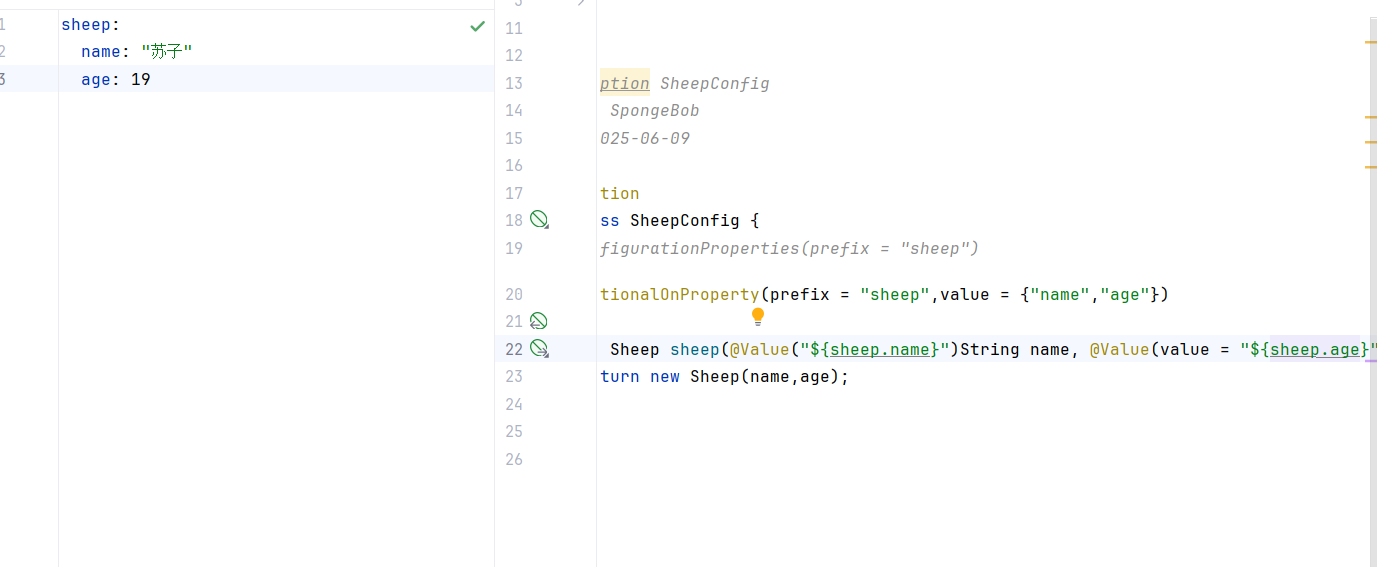Click the date text 025-06-09

645,139
